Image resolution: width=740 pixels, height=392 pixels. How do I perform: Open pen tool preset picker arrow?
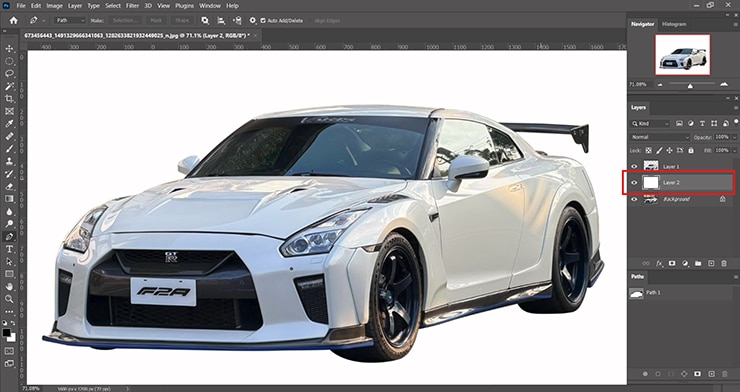coord(44,20)
